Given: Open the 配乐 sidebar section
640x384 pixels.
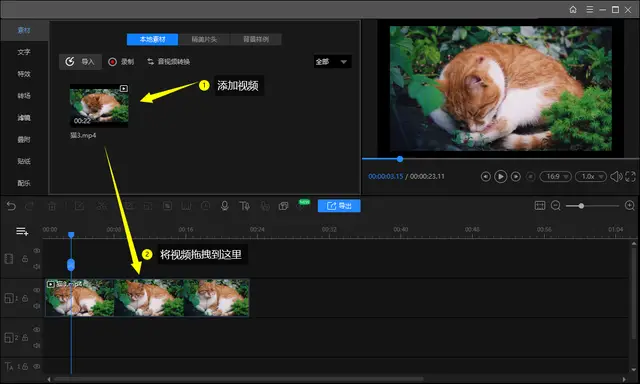Looking at the screenshot, I should (x=24, y=183).
